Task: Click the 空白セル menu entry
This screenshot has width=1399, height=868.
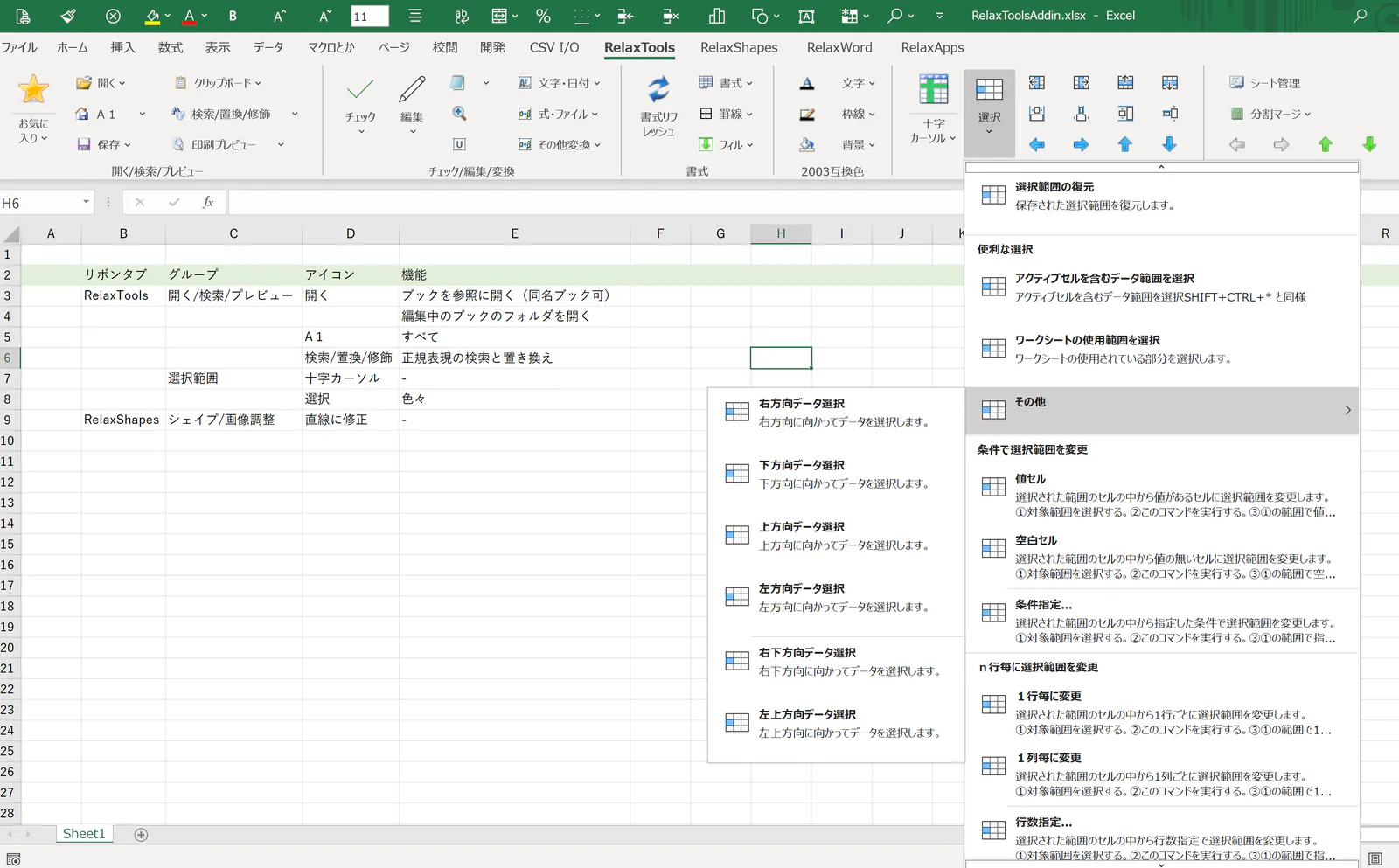Action: coord(1162,557)
